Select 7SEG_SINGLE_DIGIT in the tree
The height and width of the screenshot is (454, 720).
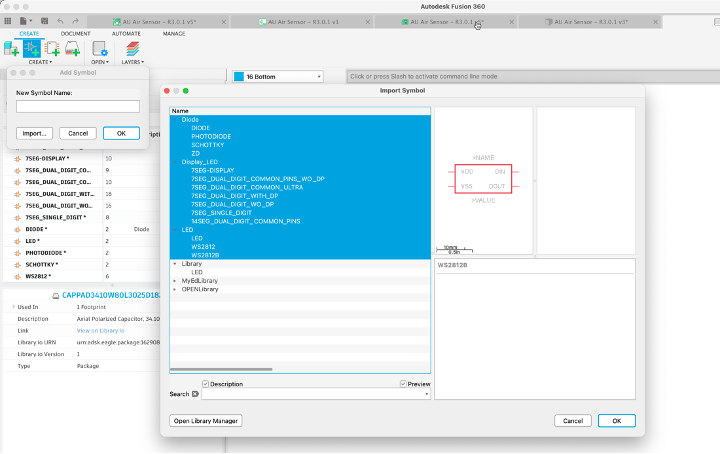tap(221, 213)
